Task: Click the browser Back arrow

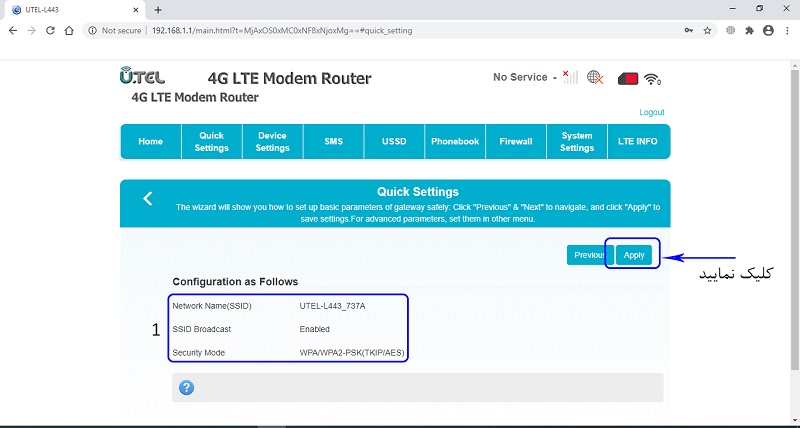Action: tap(13, 31)
